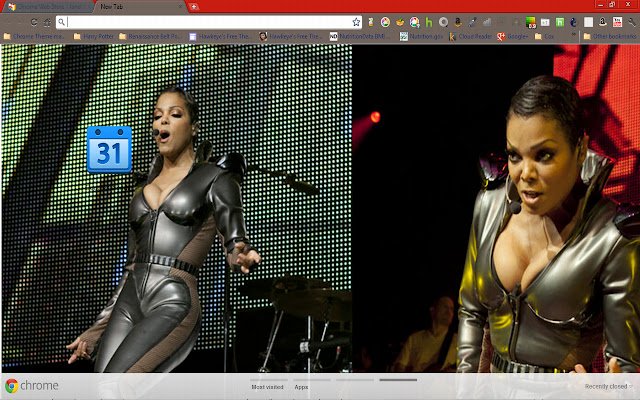Viewport: 640px width, 400px height.
Task: Open a new tab with the plus button
Action: click(x=194, y=7)
